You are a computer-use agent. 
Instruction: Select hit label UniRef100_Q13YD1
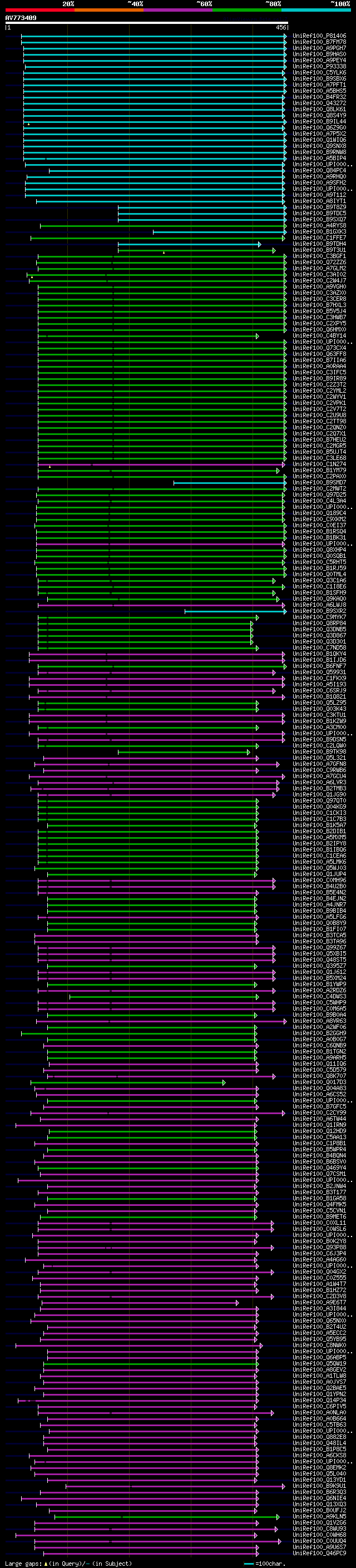point(319,1480)
